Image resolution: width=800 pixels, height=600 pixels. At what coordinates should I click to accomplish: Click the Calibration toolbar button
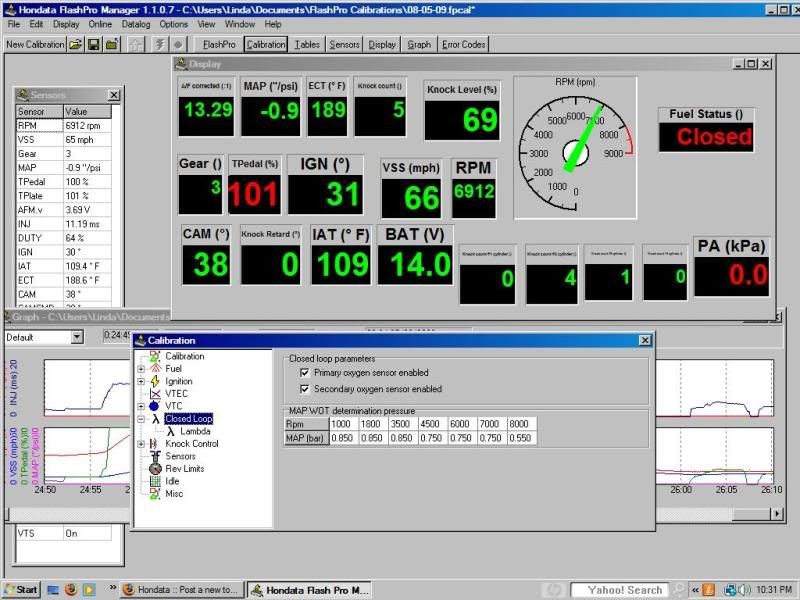[x=266, y=44]
